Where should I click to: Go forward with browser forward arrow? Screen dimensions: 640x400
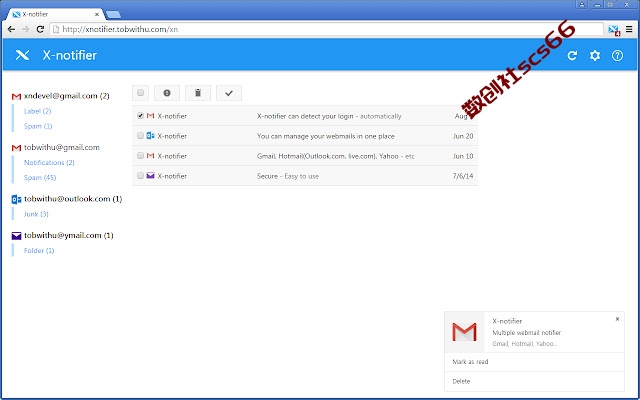click(25, 29)
